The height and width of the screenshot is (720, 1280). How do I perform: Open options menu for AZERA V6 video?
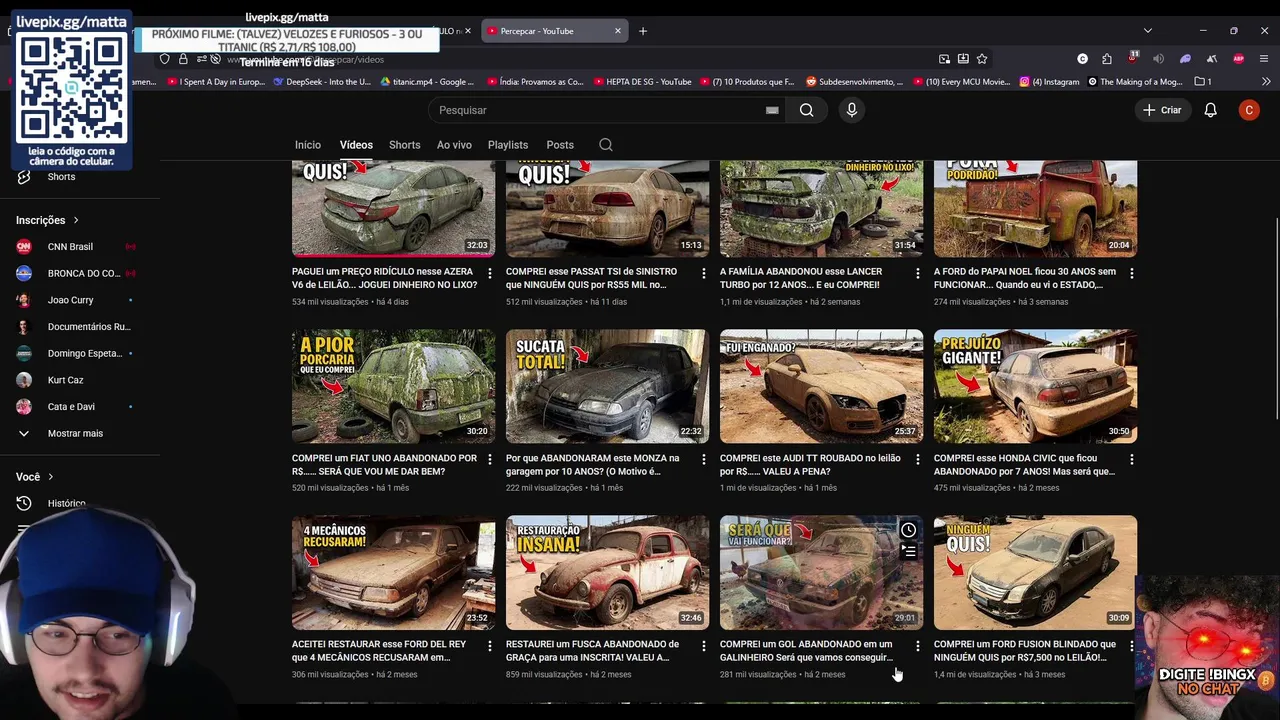click(x=489, y=273)
